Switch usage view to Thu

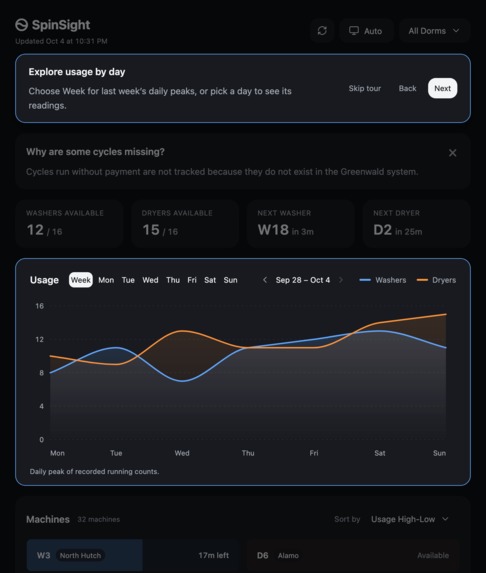click(173, 280)
